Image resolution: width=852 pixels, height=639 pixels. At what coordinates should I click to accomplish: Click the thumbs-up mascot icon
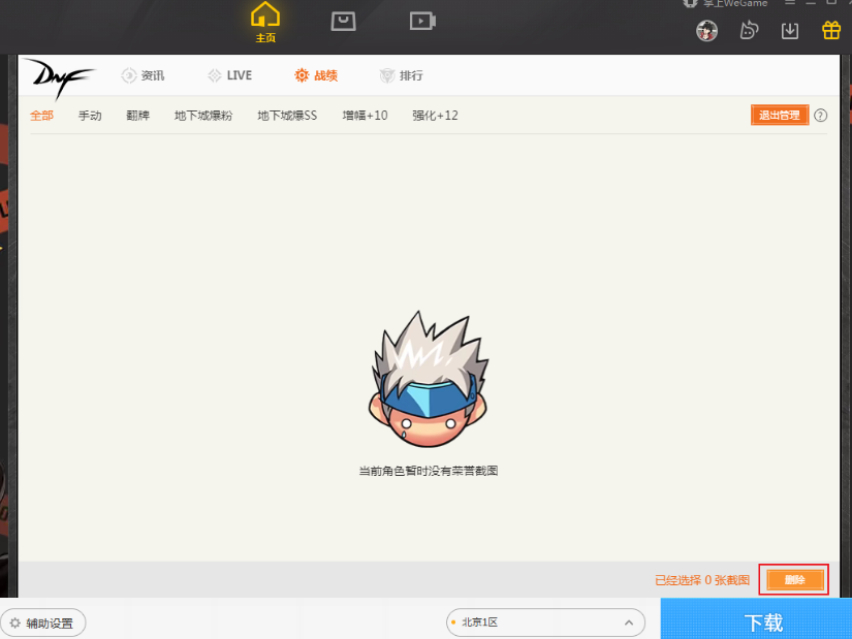(x=749, y=30)
